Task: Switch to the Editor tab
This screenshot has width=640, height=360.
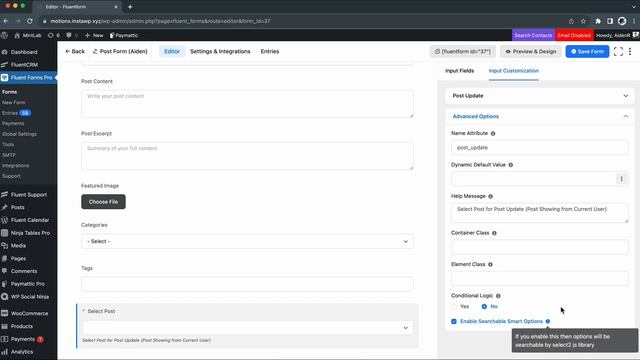Action: click(172, 51)
